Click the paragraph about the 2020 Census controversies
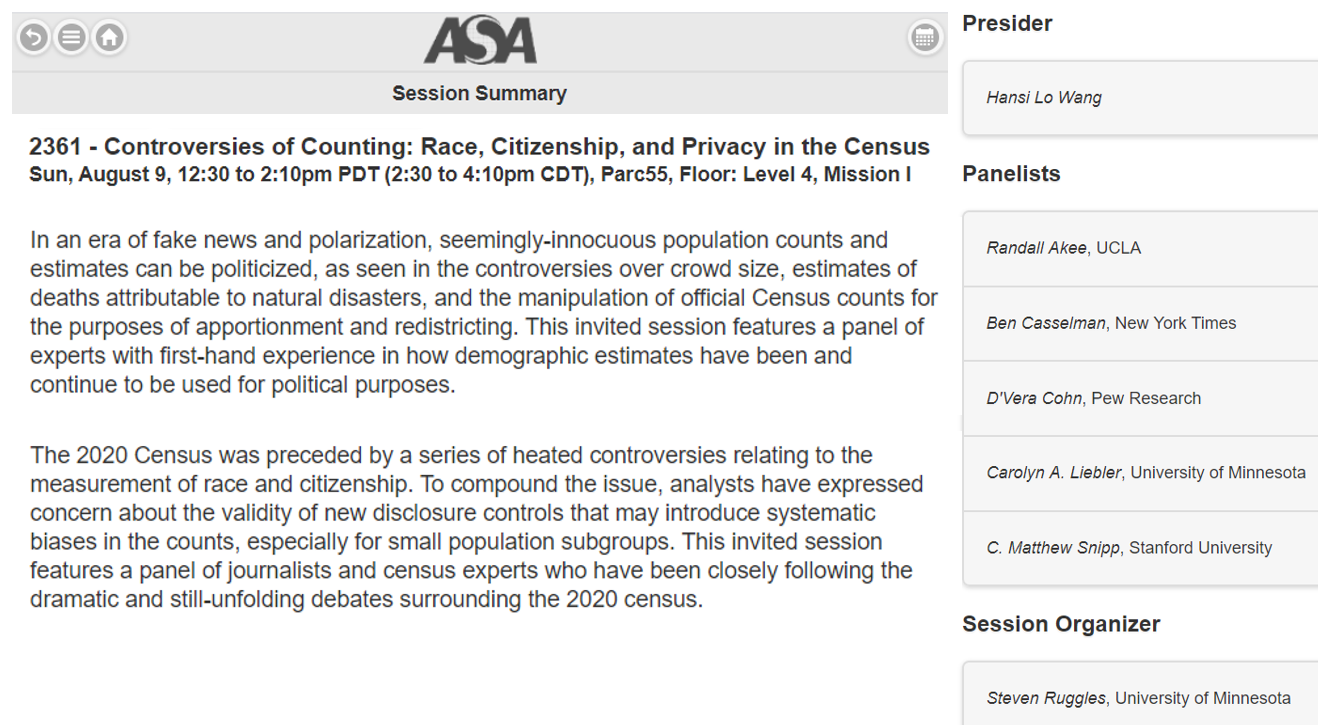The height and width of the screenshot is (725, 1318). click(476, 528)
